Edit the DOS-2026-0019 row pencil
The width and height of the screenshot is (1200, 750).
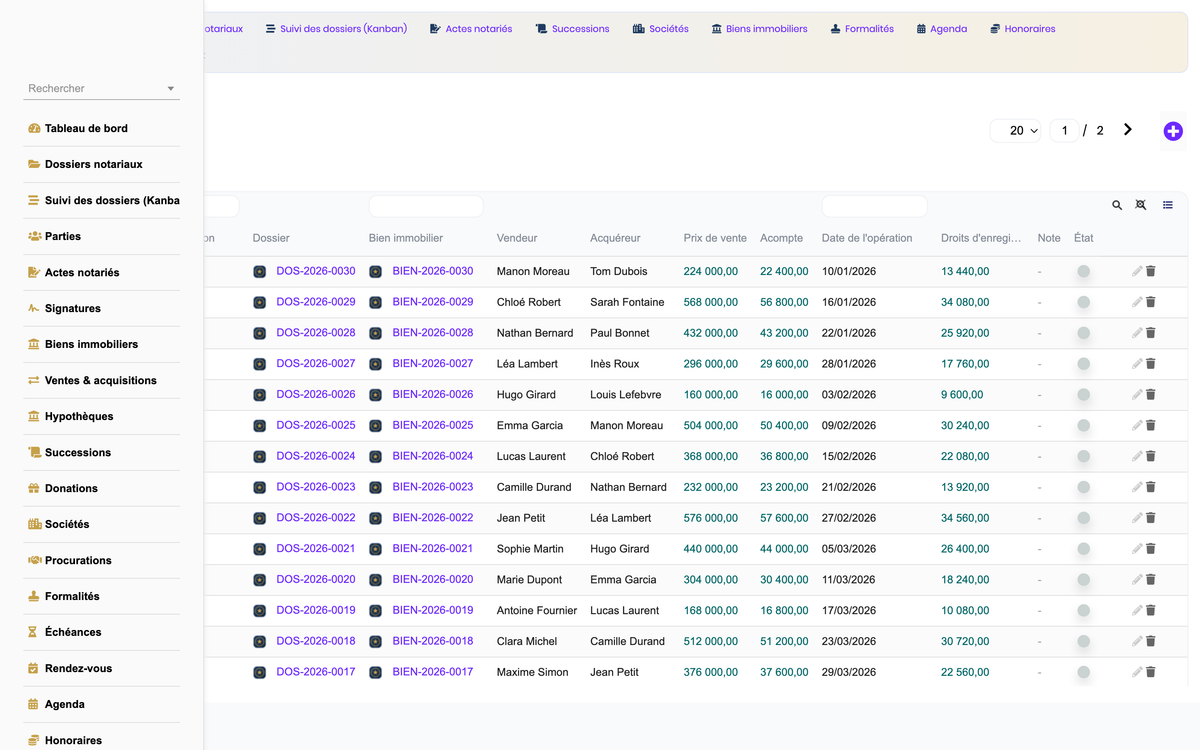(x=1137, y=610)
